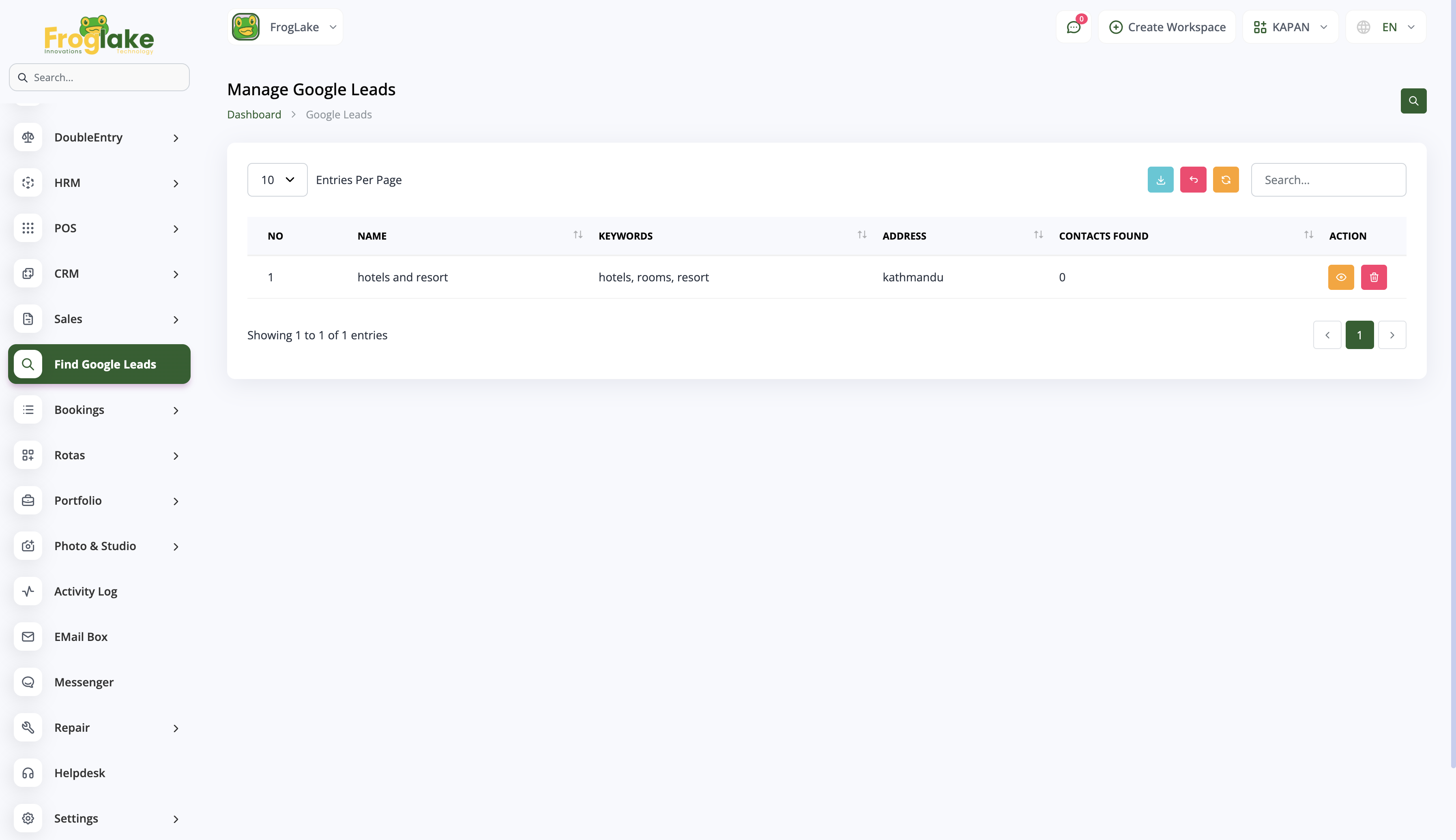
Task: Go to next page in pagination
Action: [1392, 335]
